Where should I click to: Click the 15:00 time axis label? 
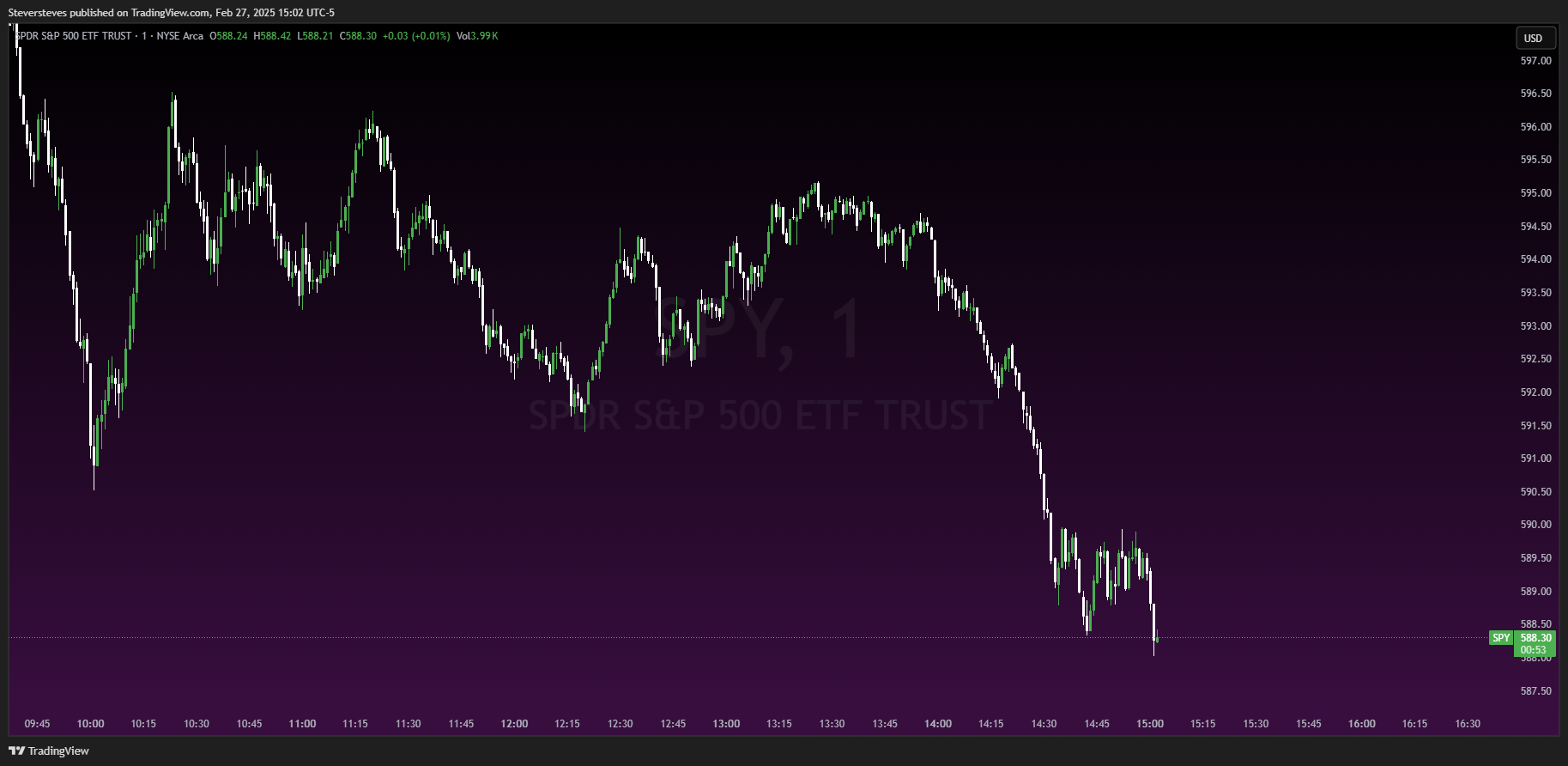tap(1150, 724)
